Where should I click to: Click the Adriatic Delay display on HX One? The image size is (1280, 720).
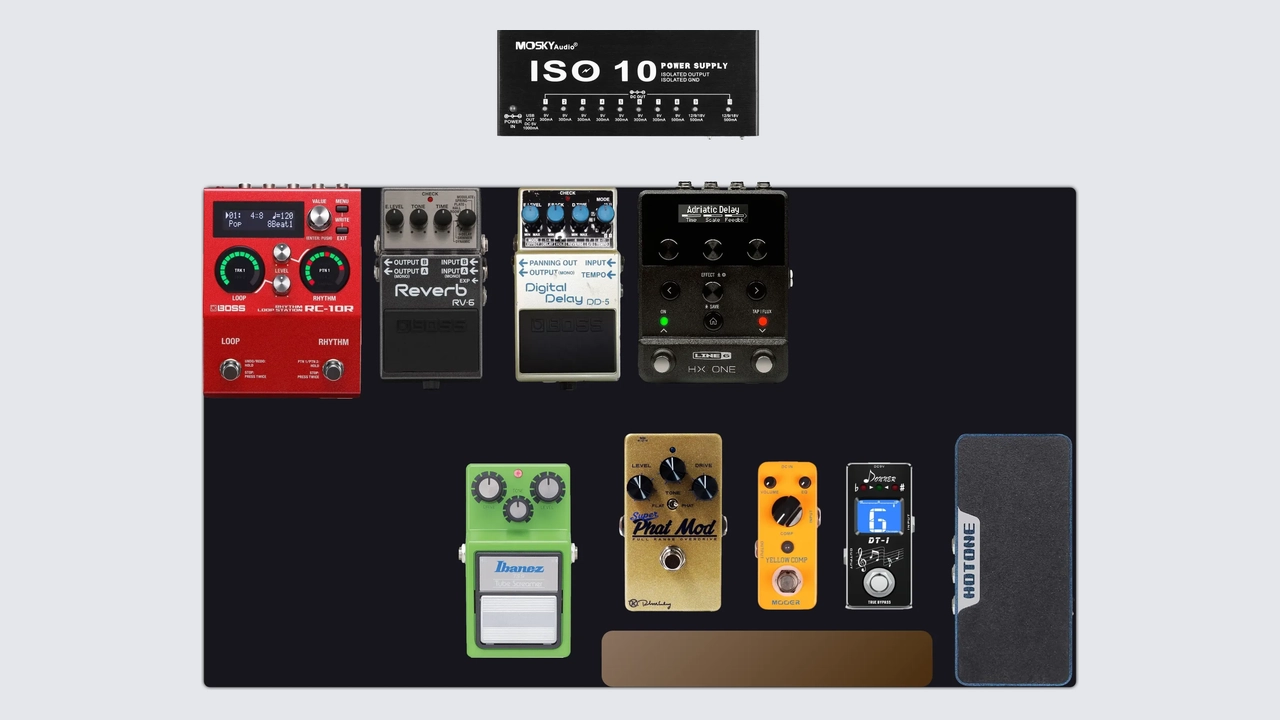[x=712, y=214]
